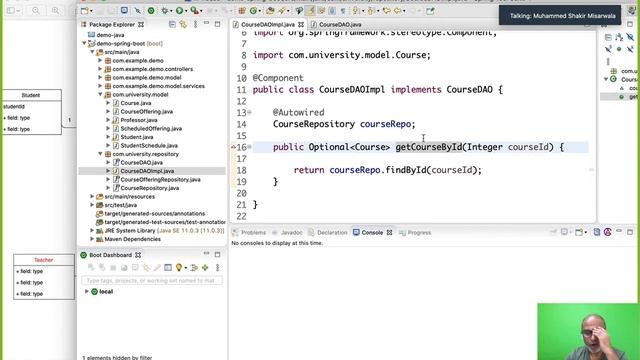Collapse the src/main/java folder

tap(92, 52)
